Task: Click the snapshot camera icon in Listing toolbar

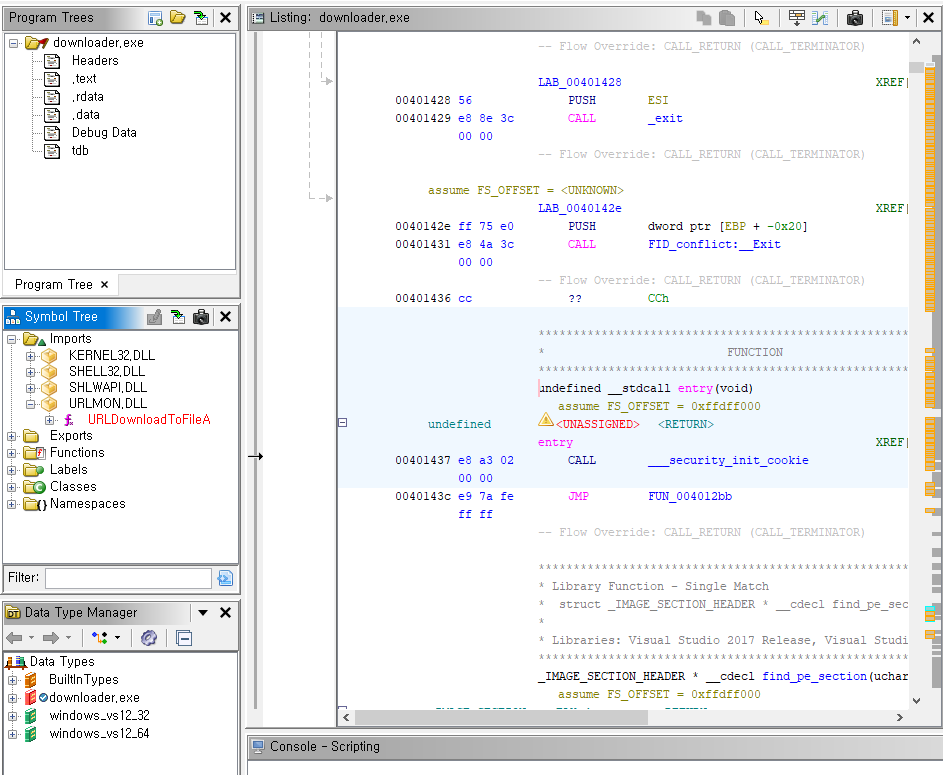Action: coord(855,17)
